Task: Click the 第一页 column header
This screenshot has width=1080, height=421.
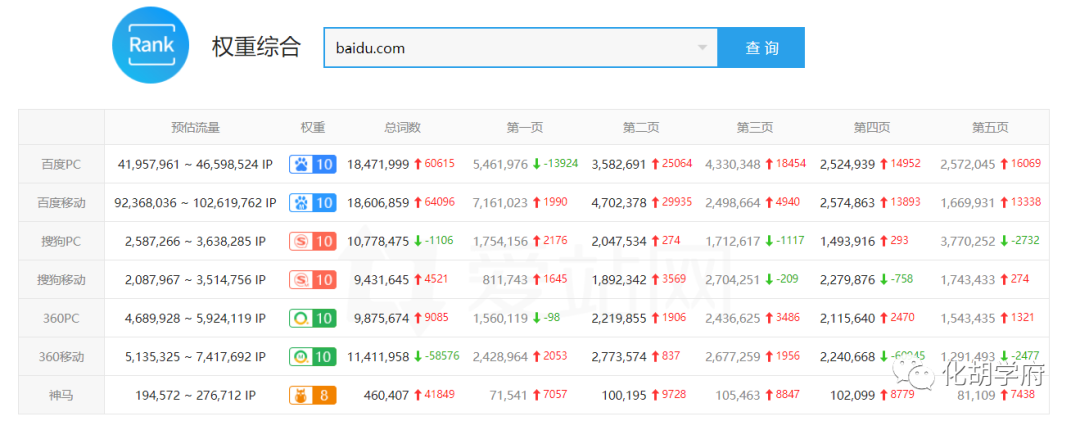Action: pos(524,127)
